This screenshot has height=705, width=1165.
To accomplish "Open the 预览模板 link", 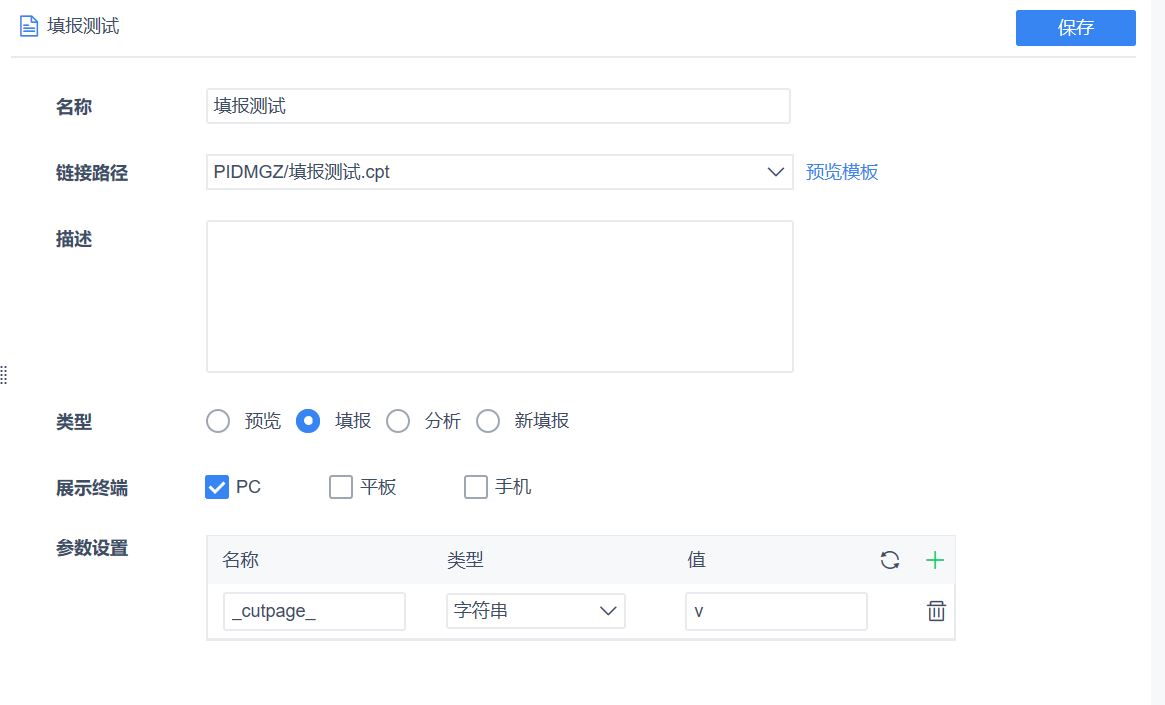I will click(842, 172).
